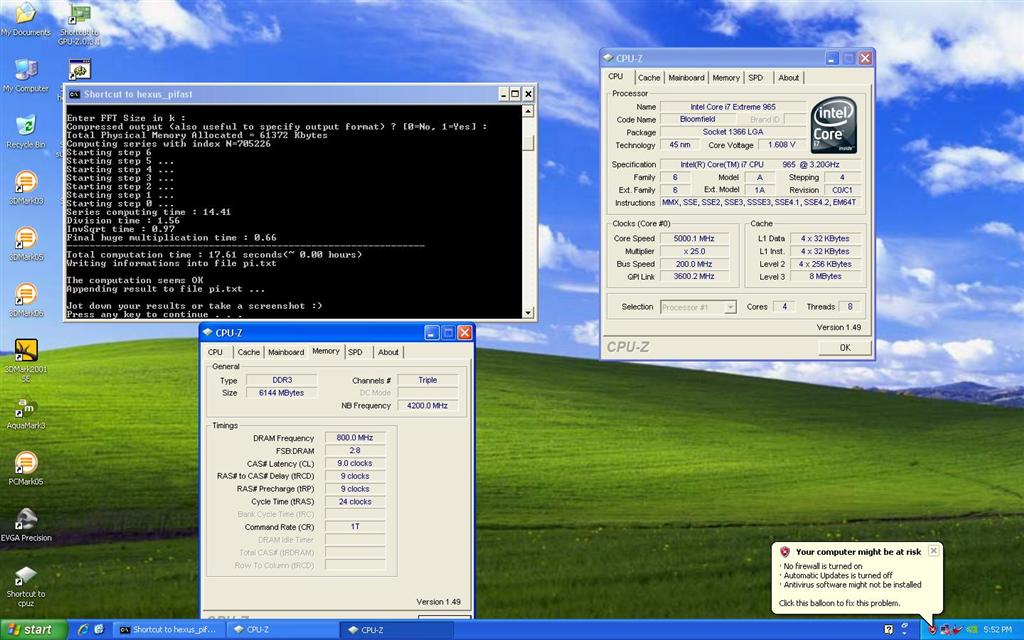Click the CAS# Latency value 9.0 clocks

(355, 463)
